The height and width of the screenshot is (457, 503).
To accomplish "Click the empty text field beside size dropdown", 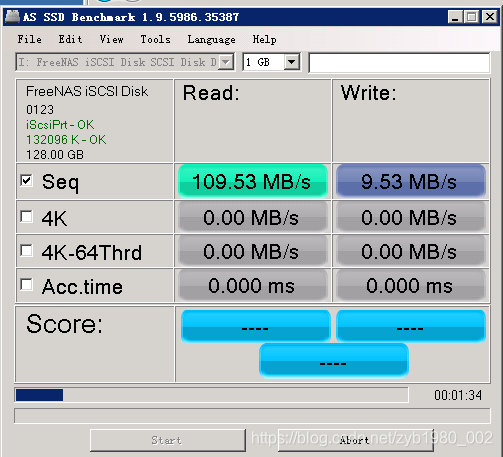I will point(399,62).
